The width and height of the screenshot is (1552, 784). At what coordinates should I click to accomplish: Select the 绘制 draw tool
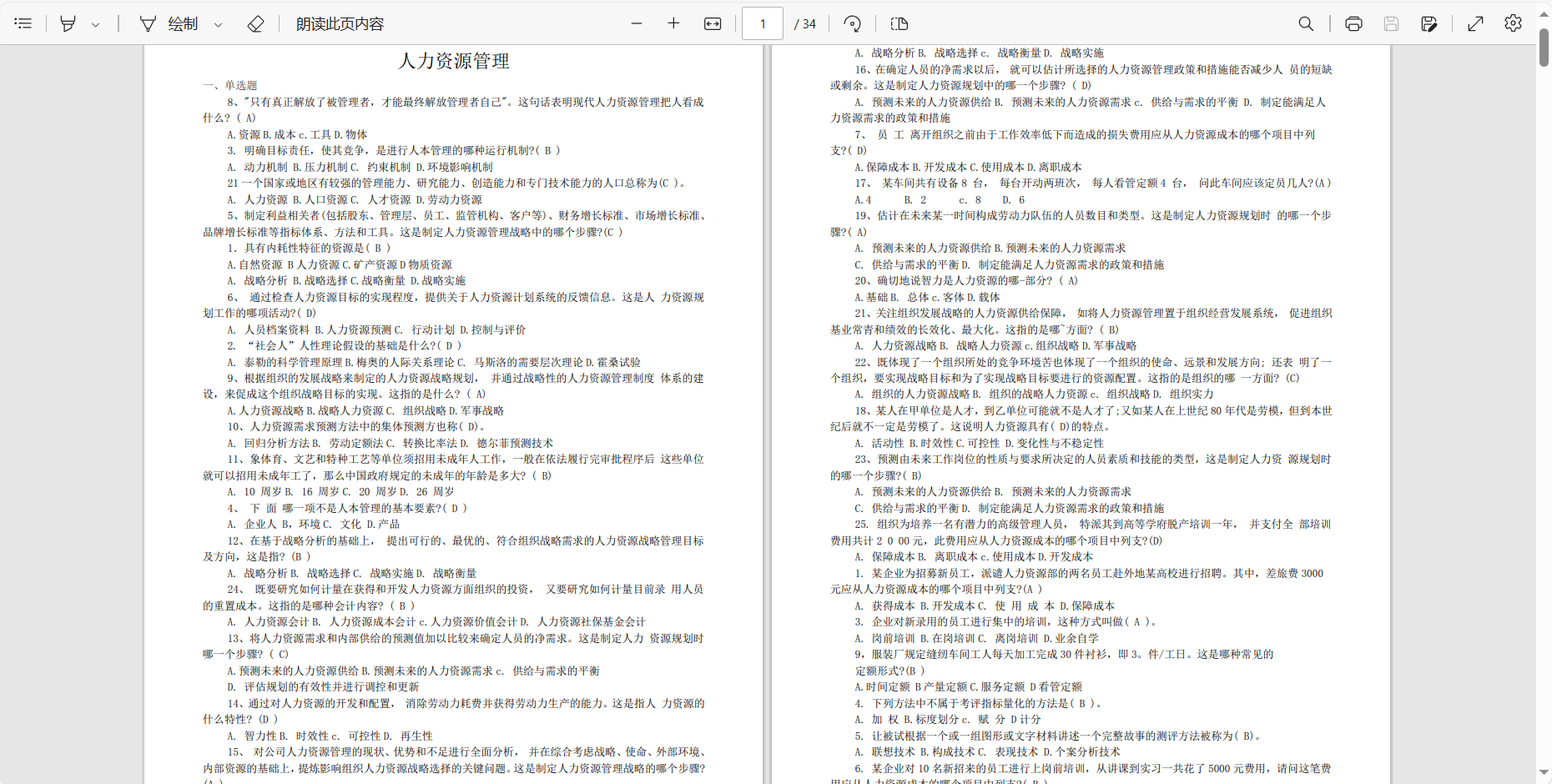(x=169, y=23)
